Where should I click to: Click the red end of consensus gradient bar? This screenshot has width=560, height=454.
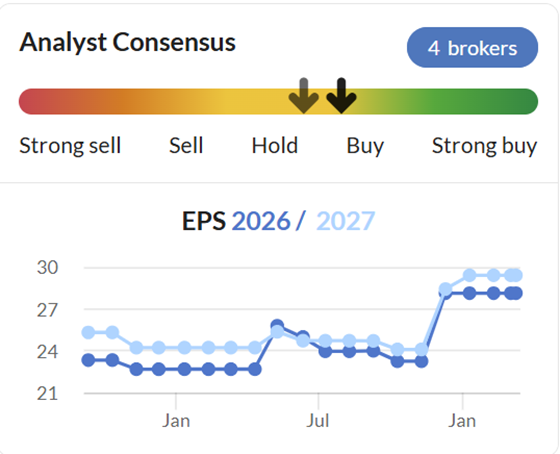tap(32, 101)
